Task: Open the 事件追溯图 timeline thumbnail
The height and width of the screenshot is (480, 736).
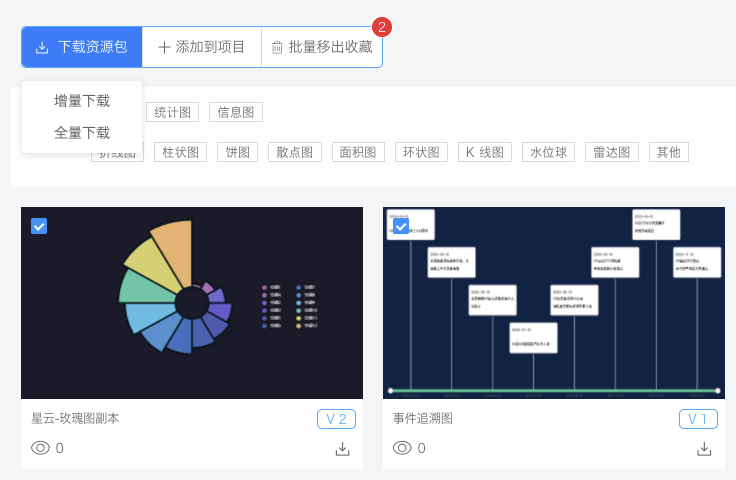Action: pyautogui.click(x=554, y=303)
